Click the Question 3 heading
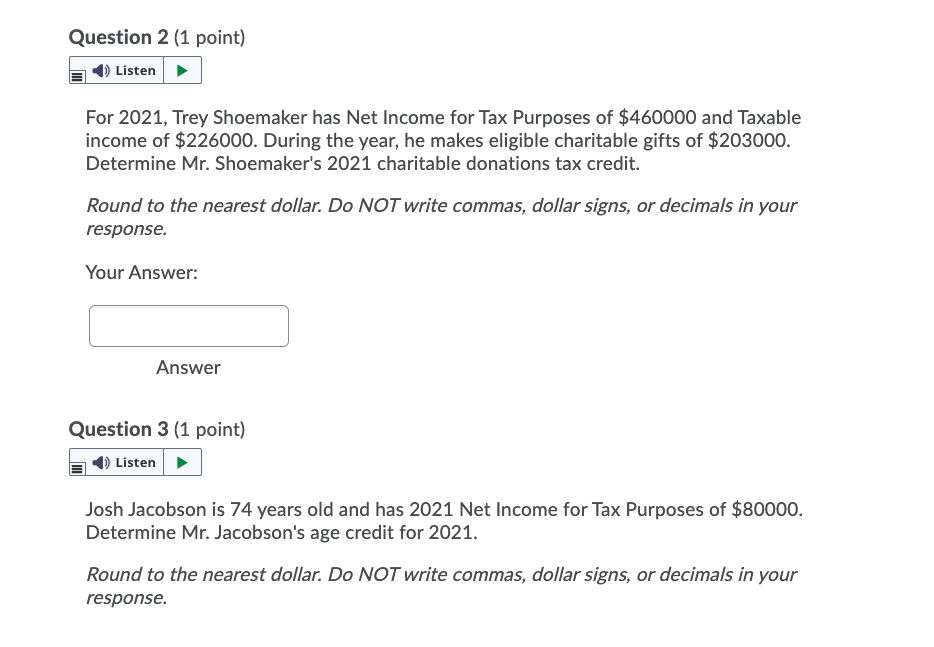 [118, 429]
